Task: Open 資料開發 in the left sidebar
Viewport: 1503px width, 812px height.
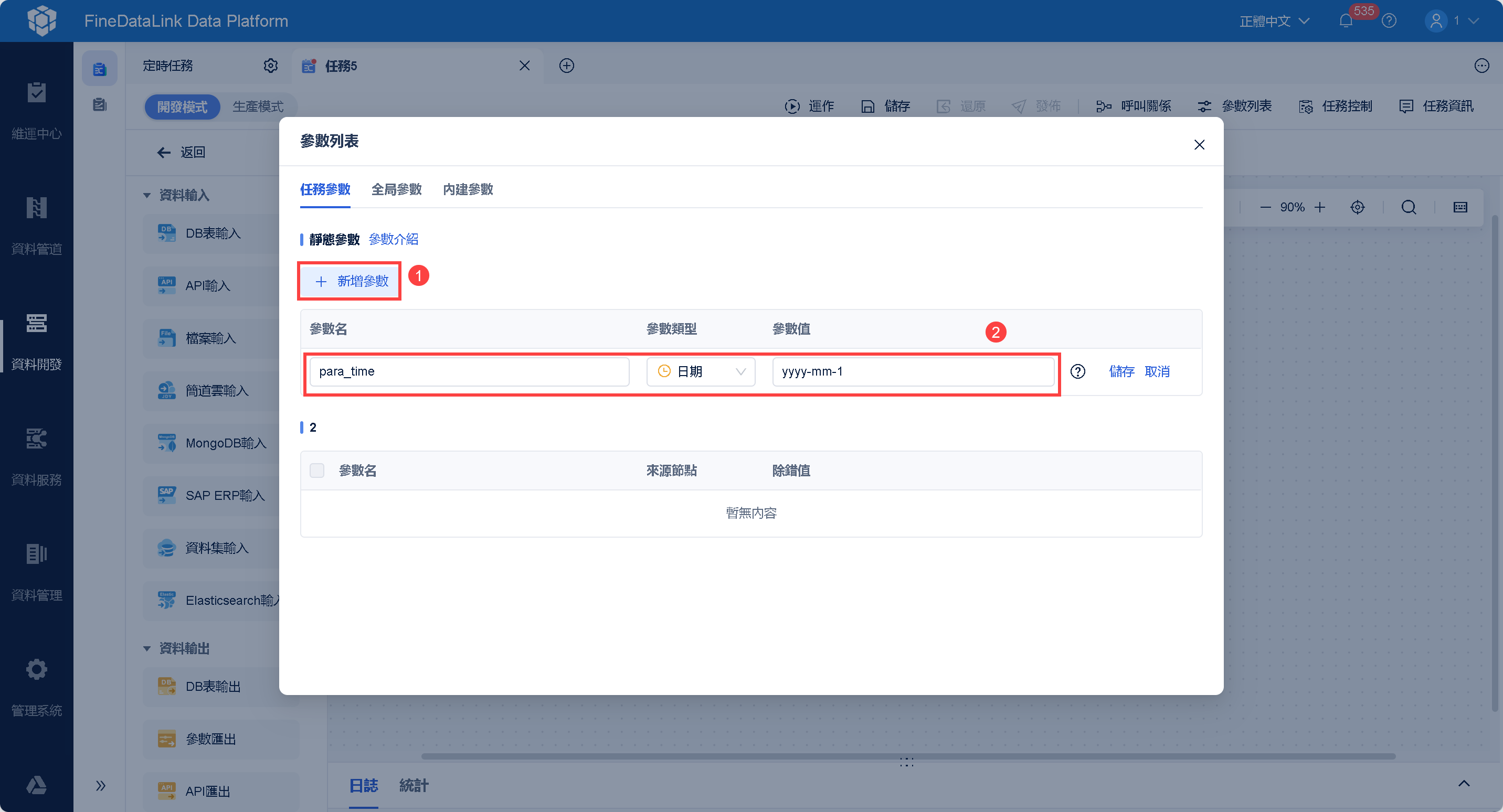Action: (x=36, y=340)
